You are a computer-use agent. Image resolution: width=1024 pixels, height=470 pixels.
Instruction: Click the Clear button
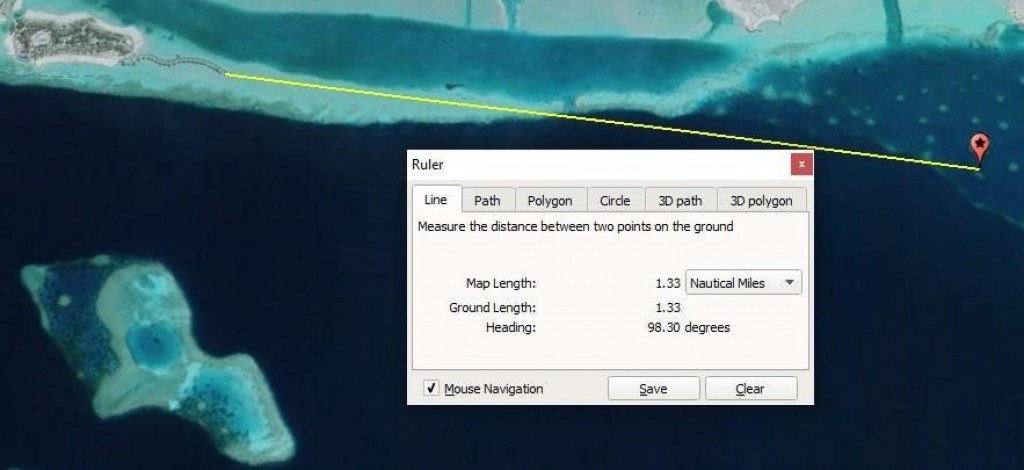[750, 388]
